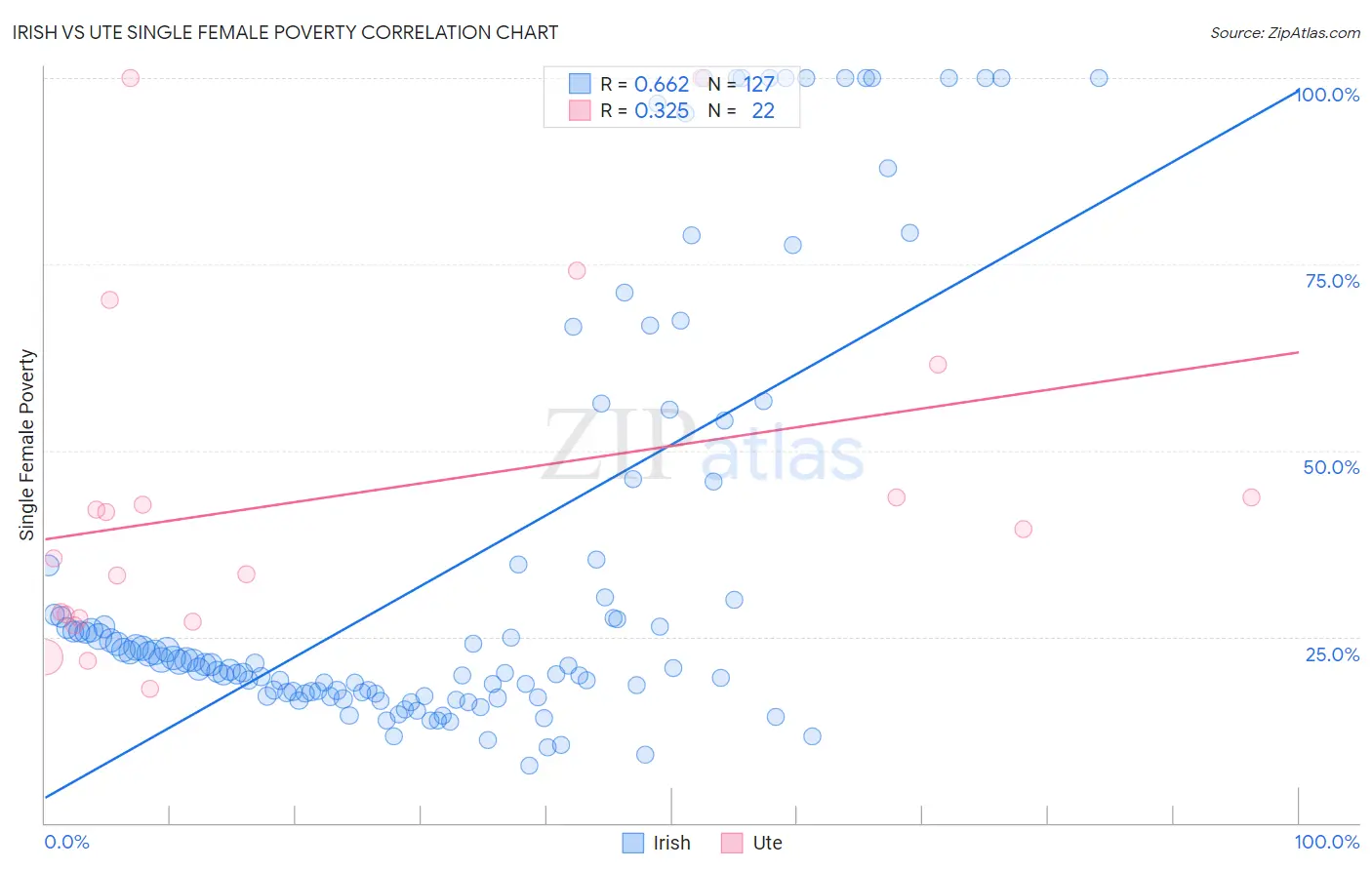Click the chart title about Irish vs Ute

pyautogui.click(x=286, y=32)
